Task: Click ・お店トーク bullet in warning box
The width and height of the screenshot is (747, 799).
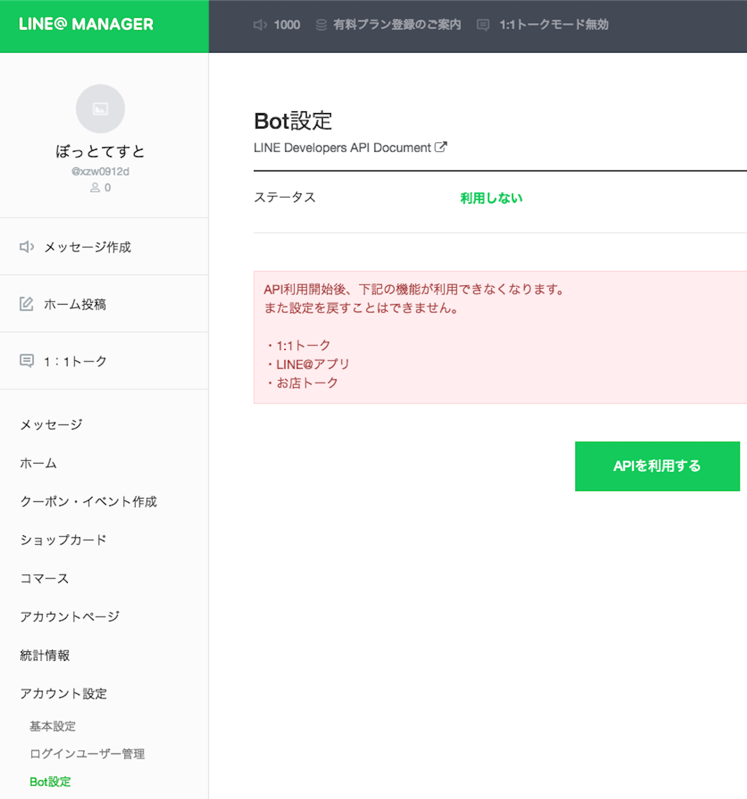Action: pos(302,383)
